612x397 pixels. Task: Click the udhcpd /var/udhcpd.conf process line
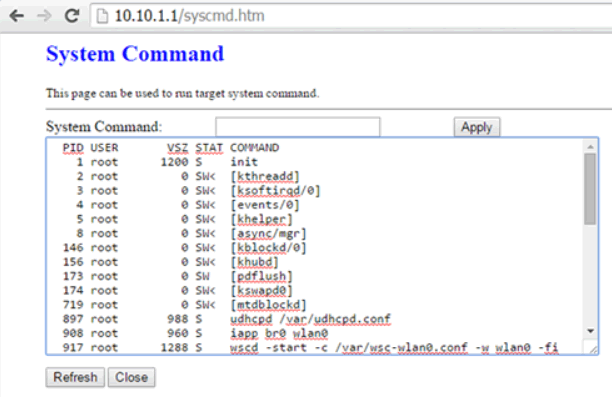[x=226, y=319]
